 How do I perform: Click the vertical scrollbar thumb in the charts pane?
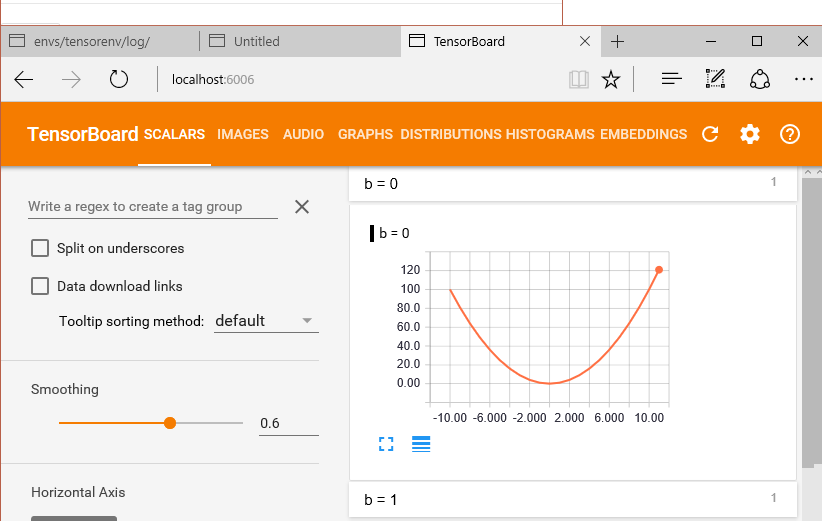(812, 322)
